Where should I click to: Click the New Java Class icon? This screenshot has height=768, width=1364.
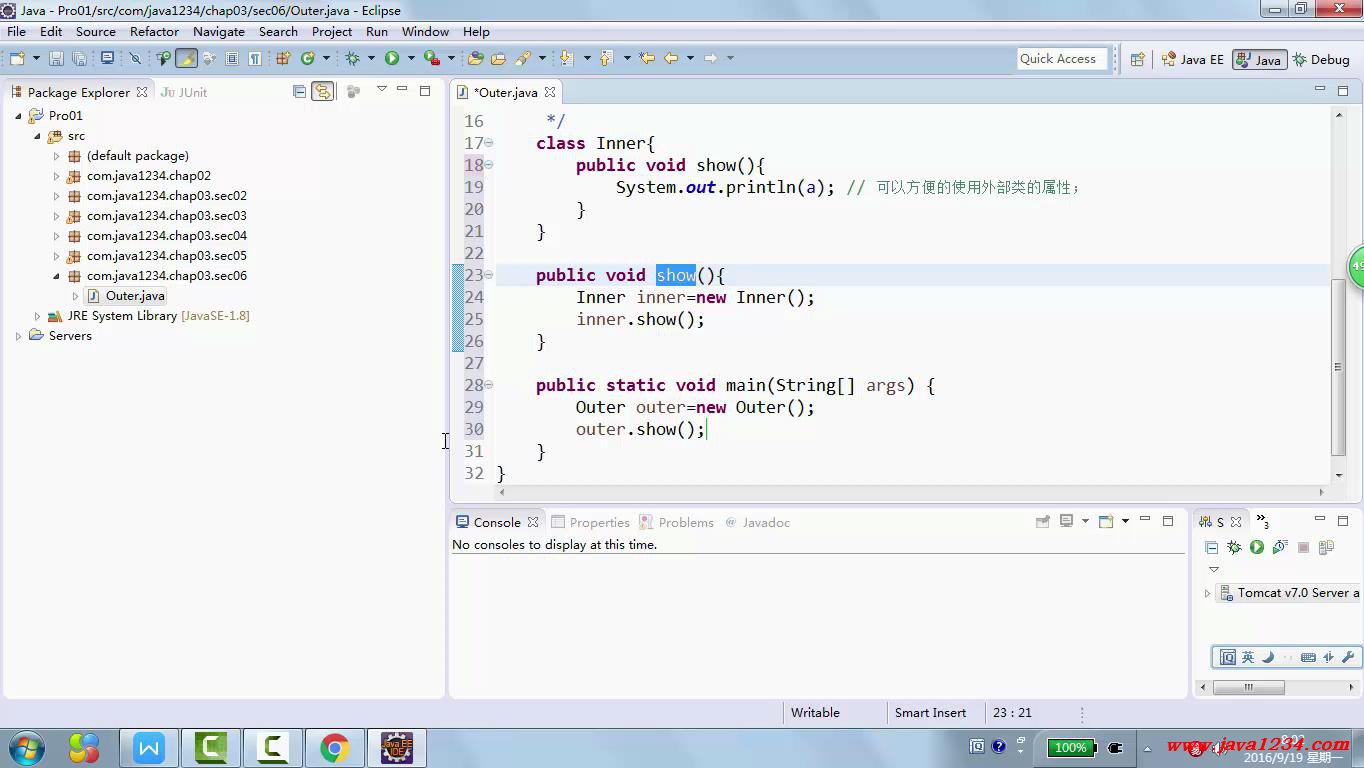click(308, 58)
